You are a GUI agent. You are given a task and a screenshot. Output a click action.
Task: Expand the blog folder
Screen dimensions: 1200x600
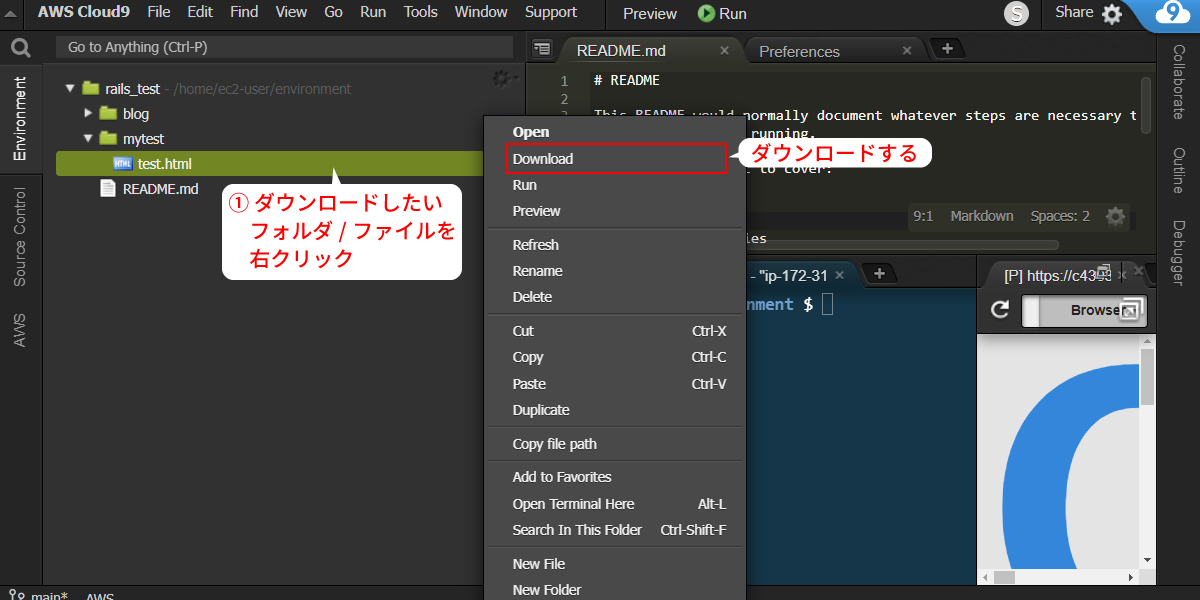coord(88,113)
